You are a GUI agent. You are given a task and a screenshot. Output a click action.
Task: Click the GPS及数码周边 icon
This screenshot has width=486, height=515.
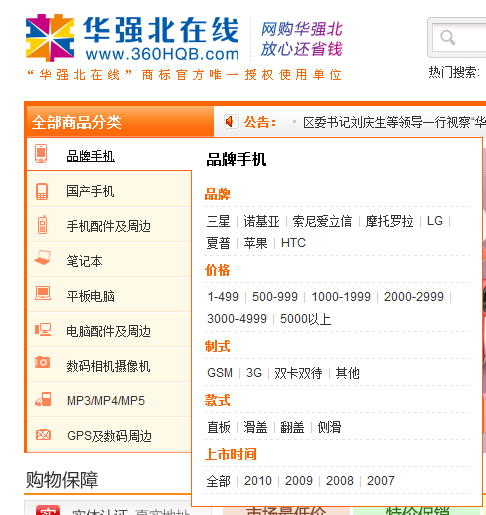pyautogui.click(x=43, y=435)
